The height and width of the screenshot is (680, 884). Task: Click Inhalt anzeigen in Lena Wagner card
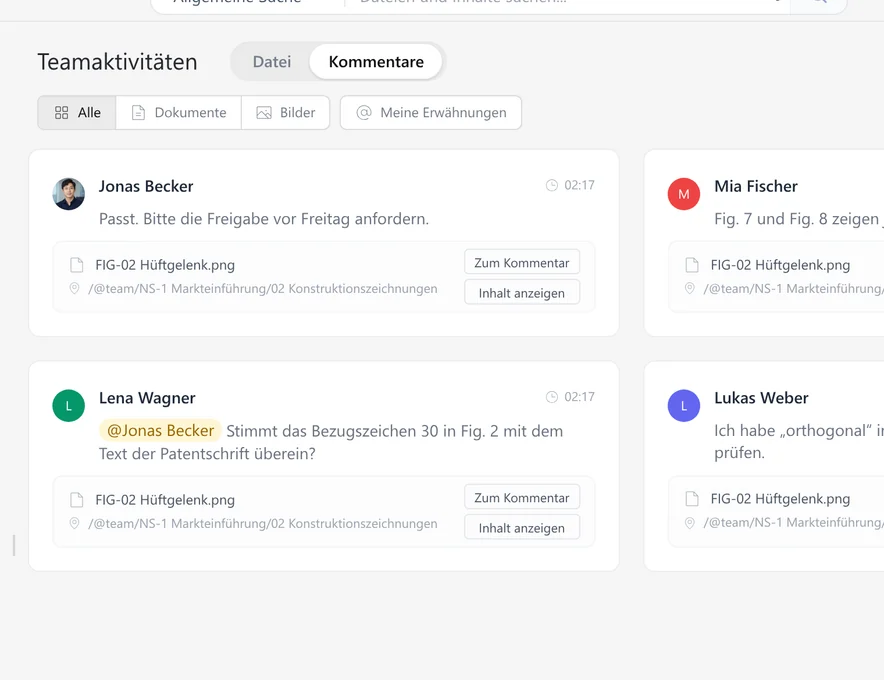[x=521, y=528]
